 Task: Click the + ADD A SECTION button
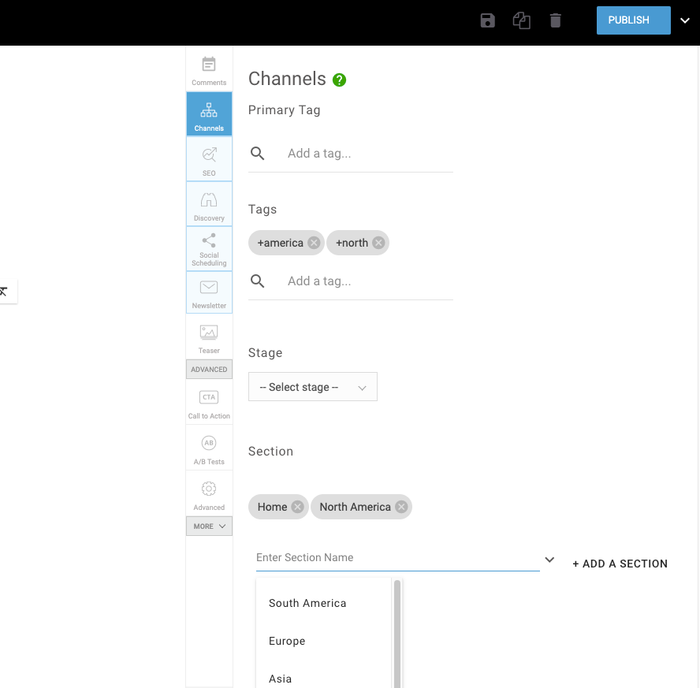click(x=620, y=564)
